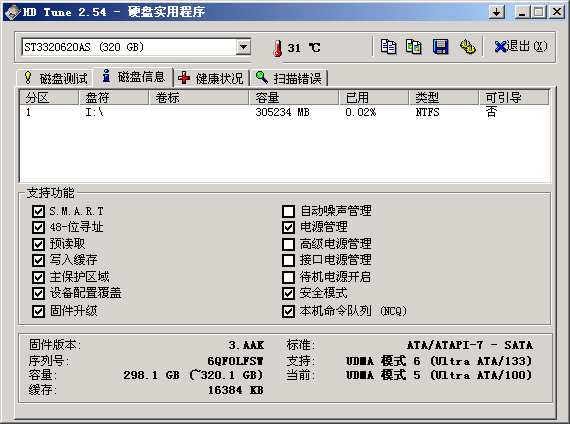Click the serial number 6QF0LFSW
Screen dimensions: 570x424
click(235, 361)
